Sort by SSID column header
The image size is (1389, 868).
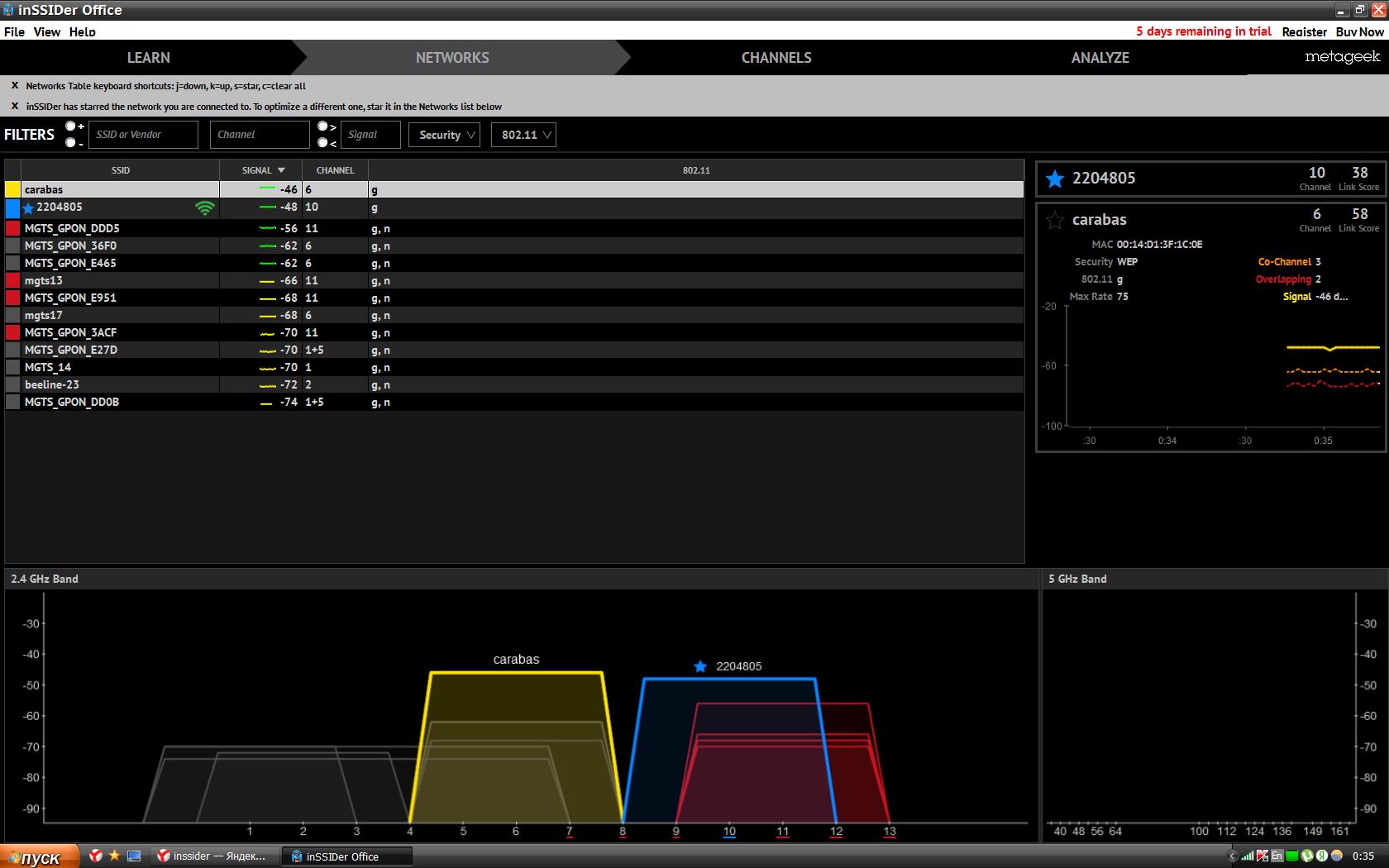121,170
